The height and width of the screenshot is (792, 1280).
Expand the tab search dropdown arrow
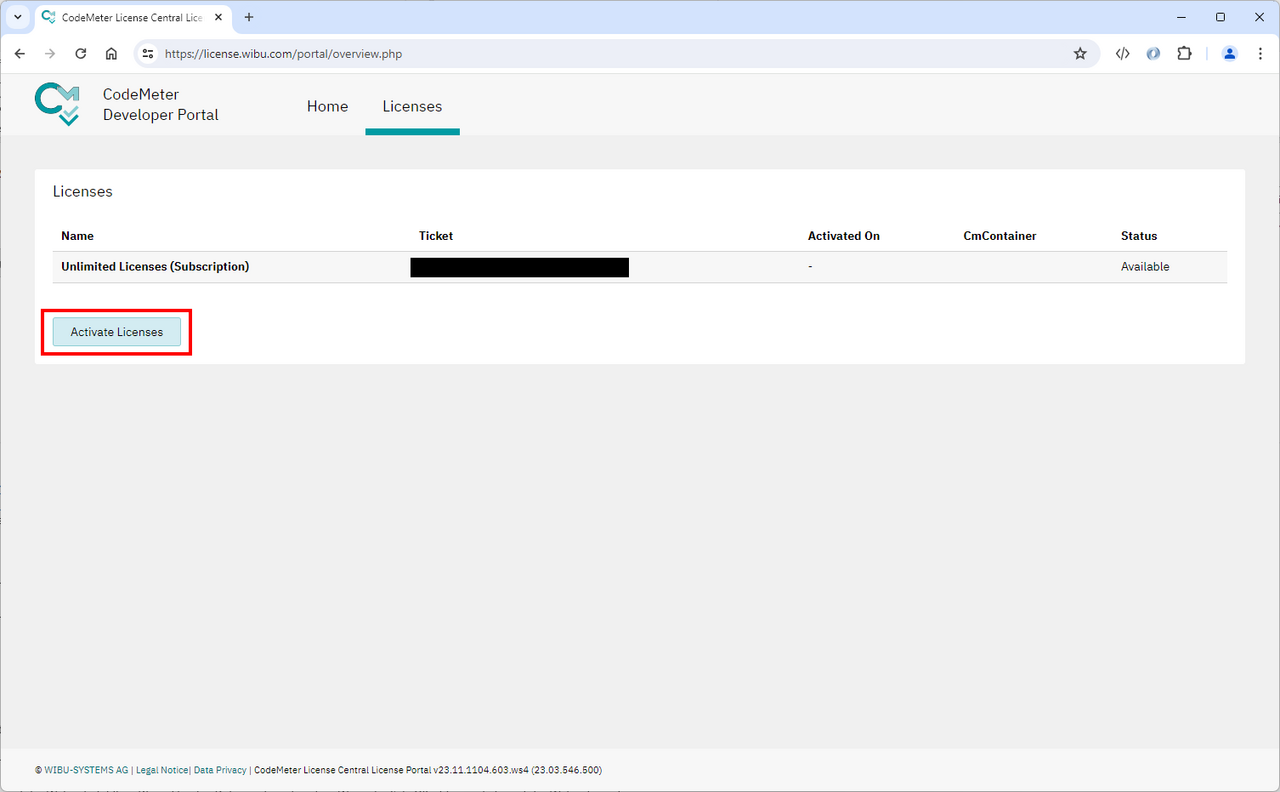click(17, 17)
